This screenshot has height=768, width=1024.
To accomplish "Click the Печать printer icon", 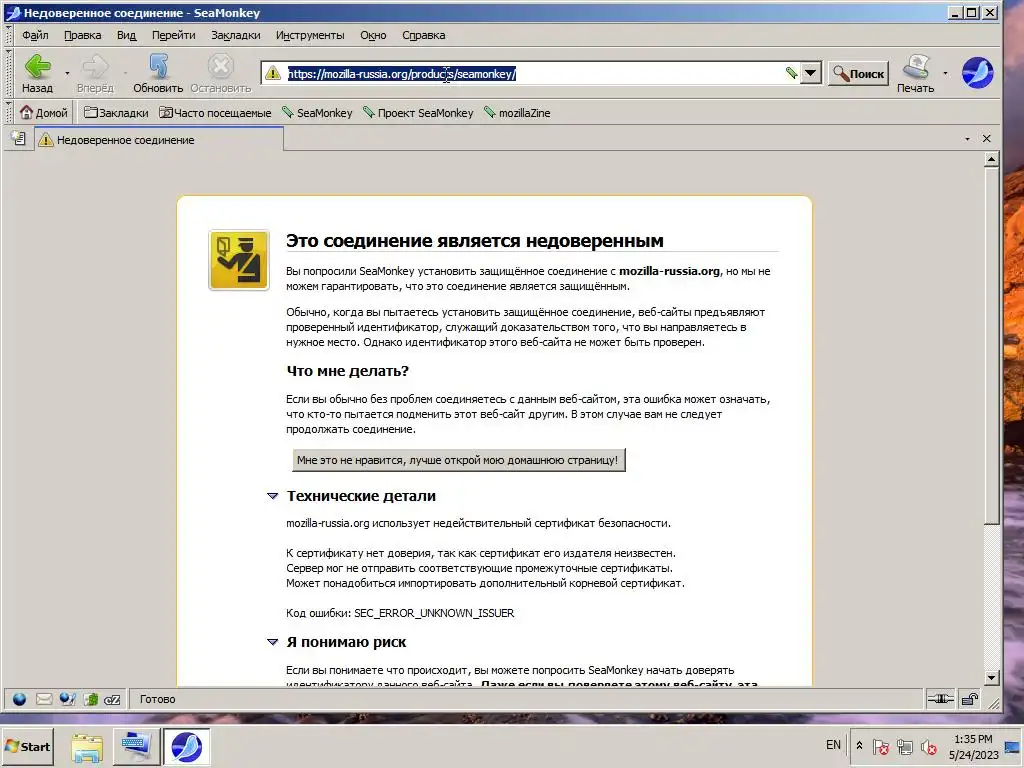I will (916, 67).
